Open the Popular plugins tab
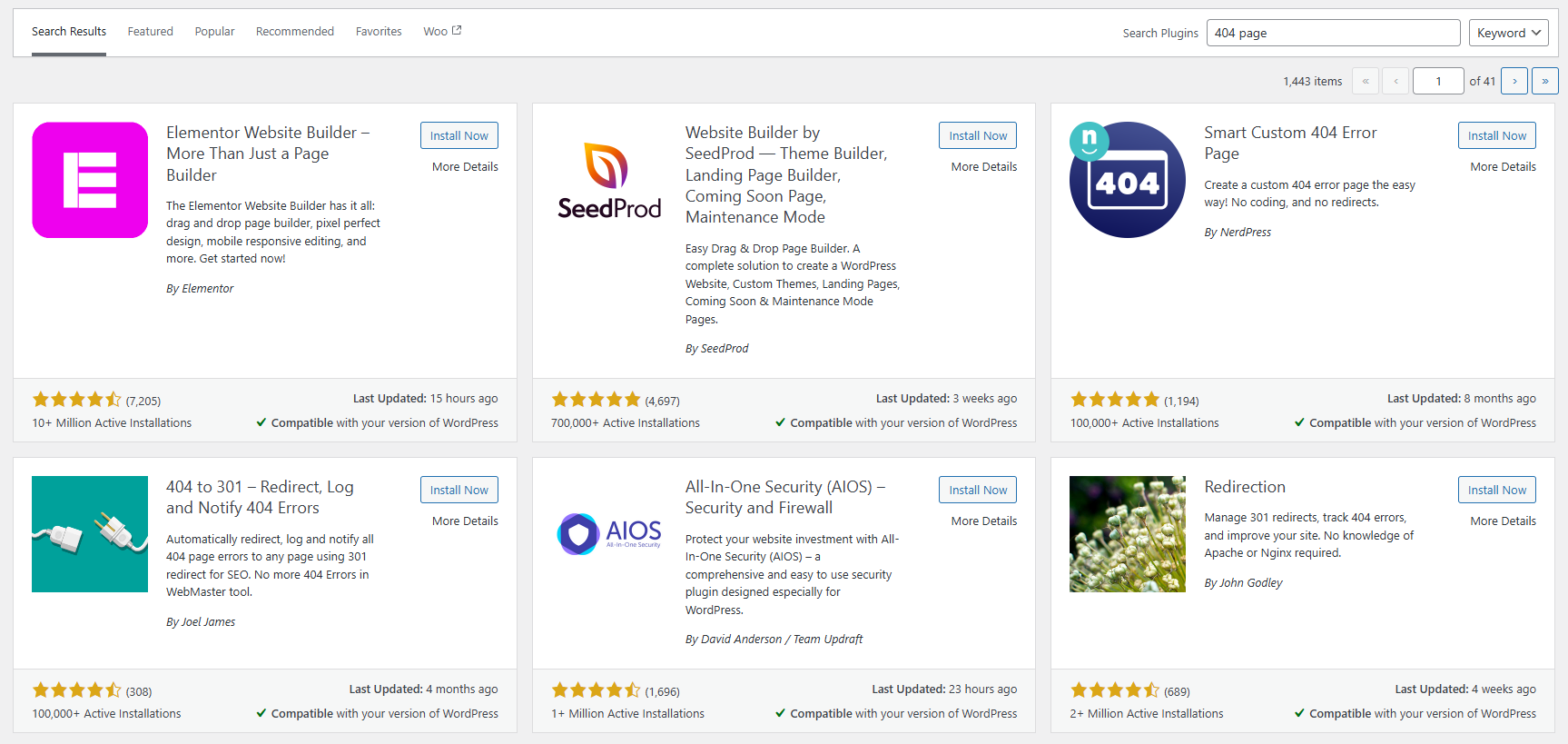This screenshot has width=1568, height=744. (214, 32)
